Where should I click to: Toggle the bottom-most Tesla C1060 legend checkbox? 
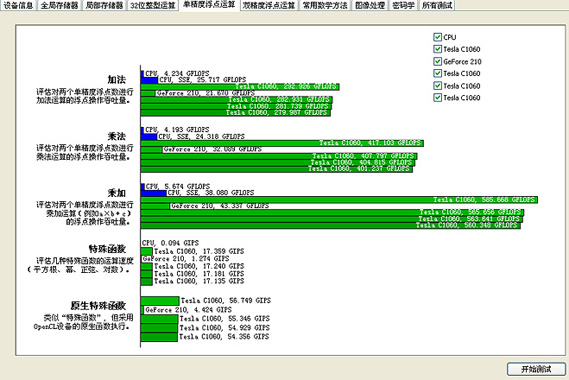point(437,98)
